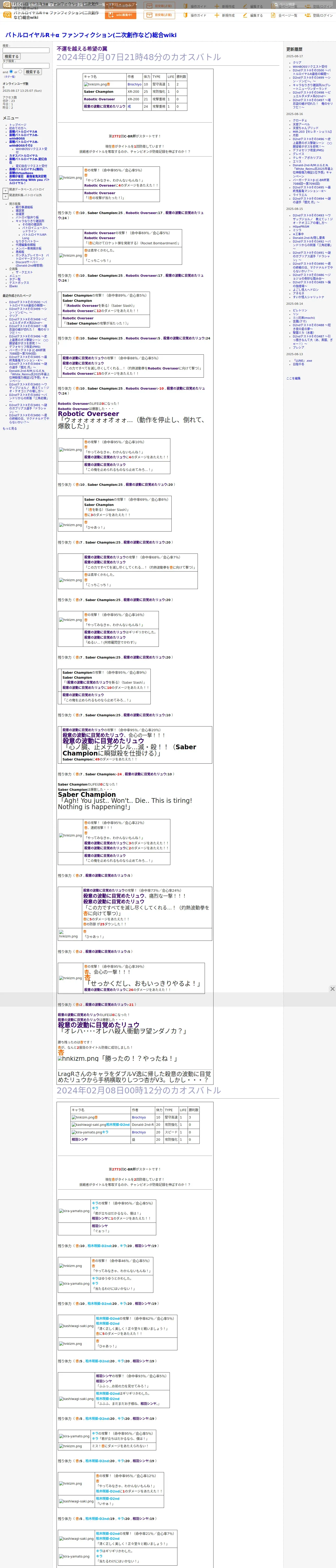Open the テストボックス menu link
The height and width of the screenshot is (1568, 336).
tap(19, 283)
